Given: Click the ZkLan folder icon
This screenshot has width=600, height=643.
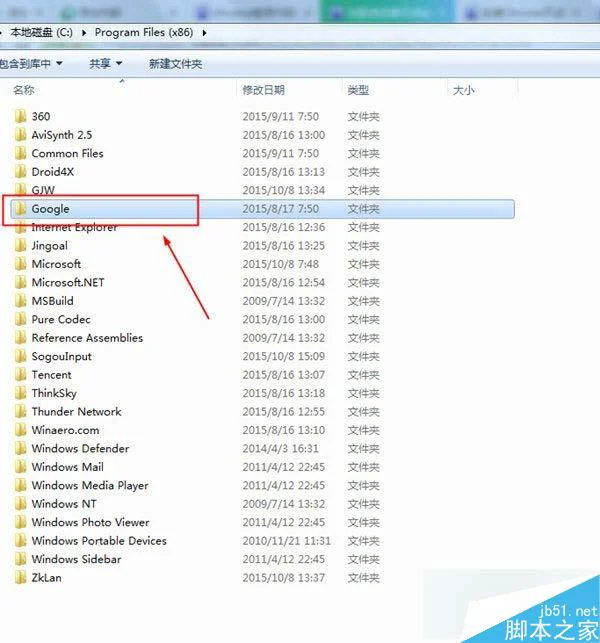Looking at the screenshot, I should tap(20, 578).
